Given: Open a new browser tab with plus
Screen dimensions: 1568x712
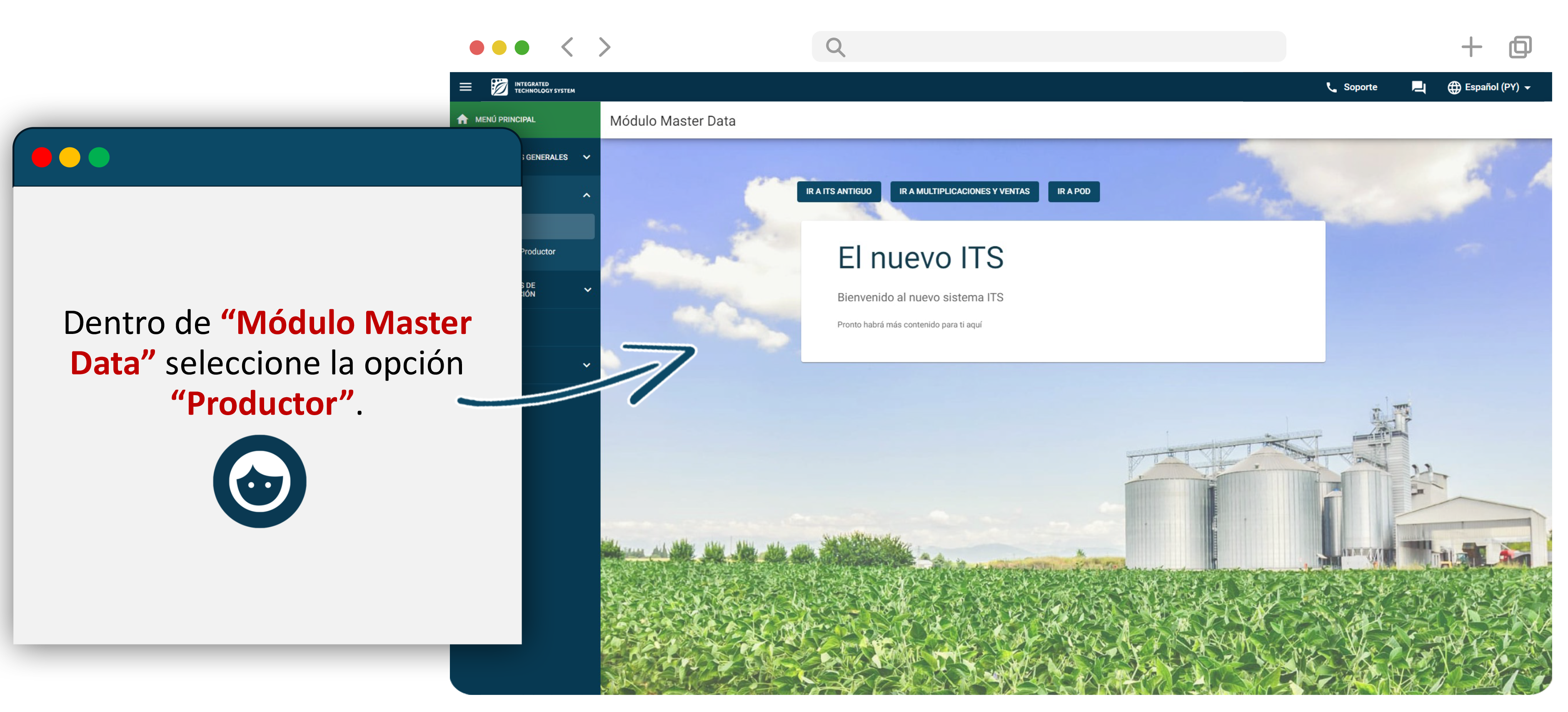Looking at the screenshot, I should point(1471,47).
